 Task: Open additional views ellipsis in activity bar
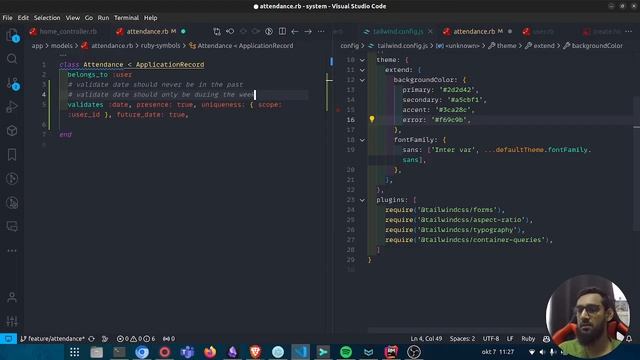(x=12, y=251)
